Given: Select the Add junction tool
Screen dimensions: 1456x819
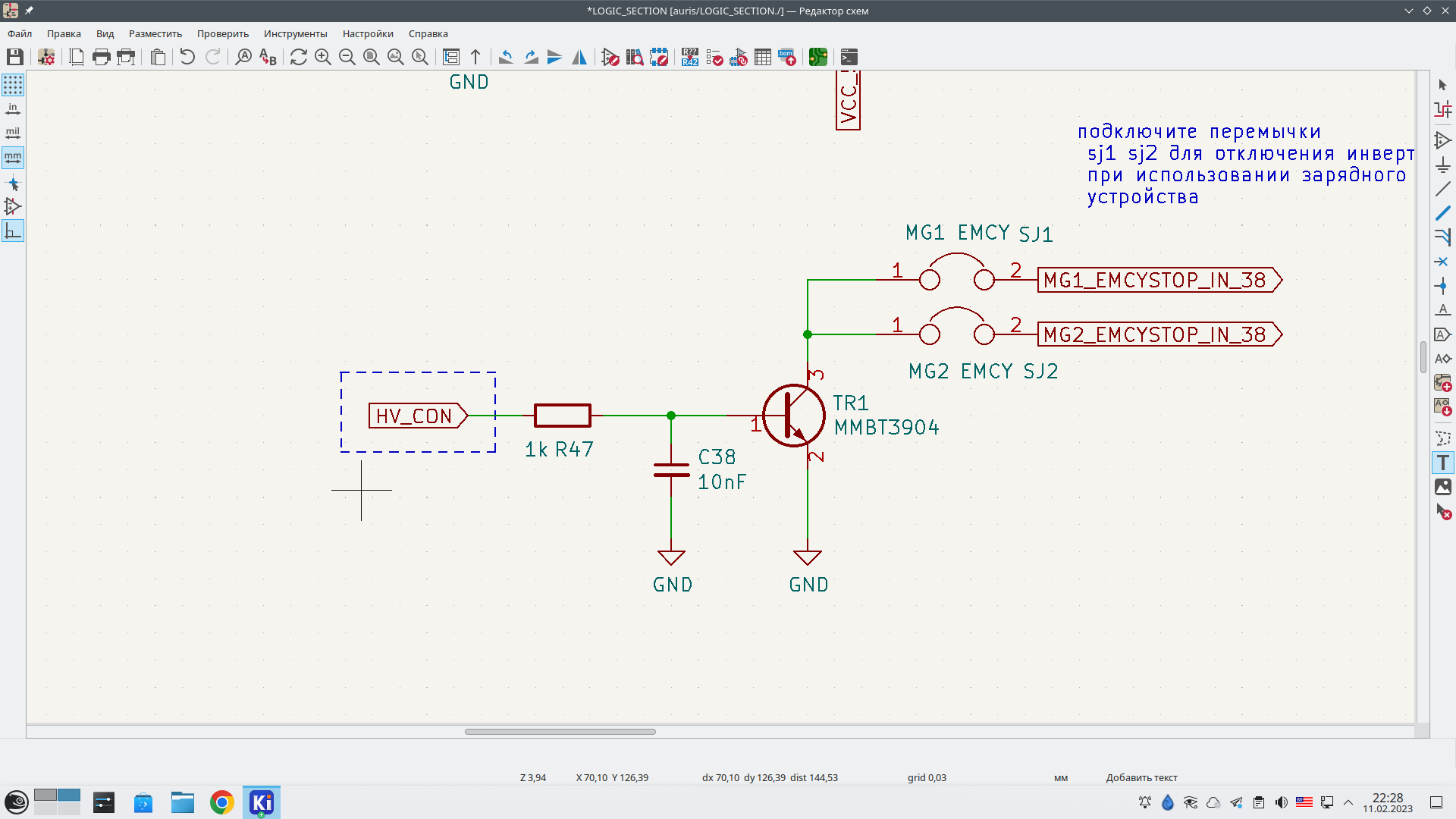Looking at the screenshot, I should click(1442, 286).
